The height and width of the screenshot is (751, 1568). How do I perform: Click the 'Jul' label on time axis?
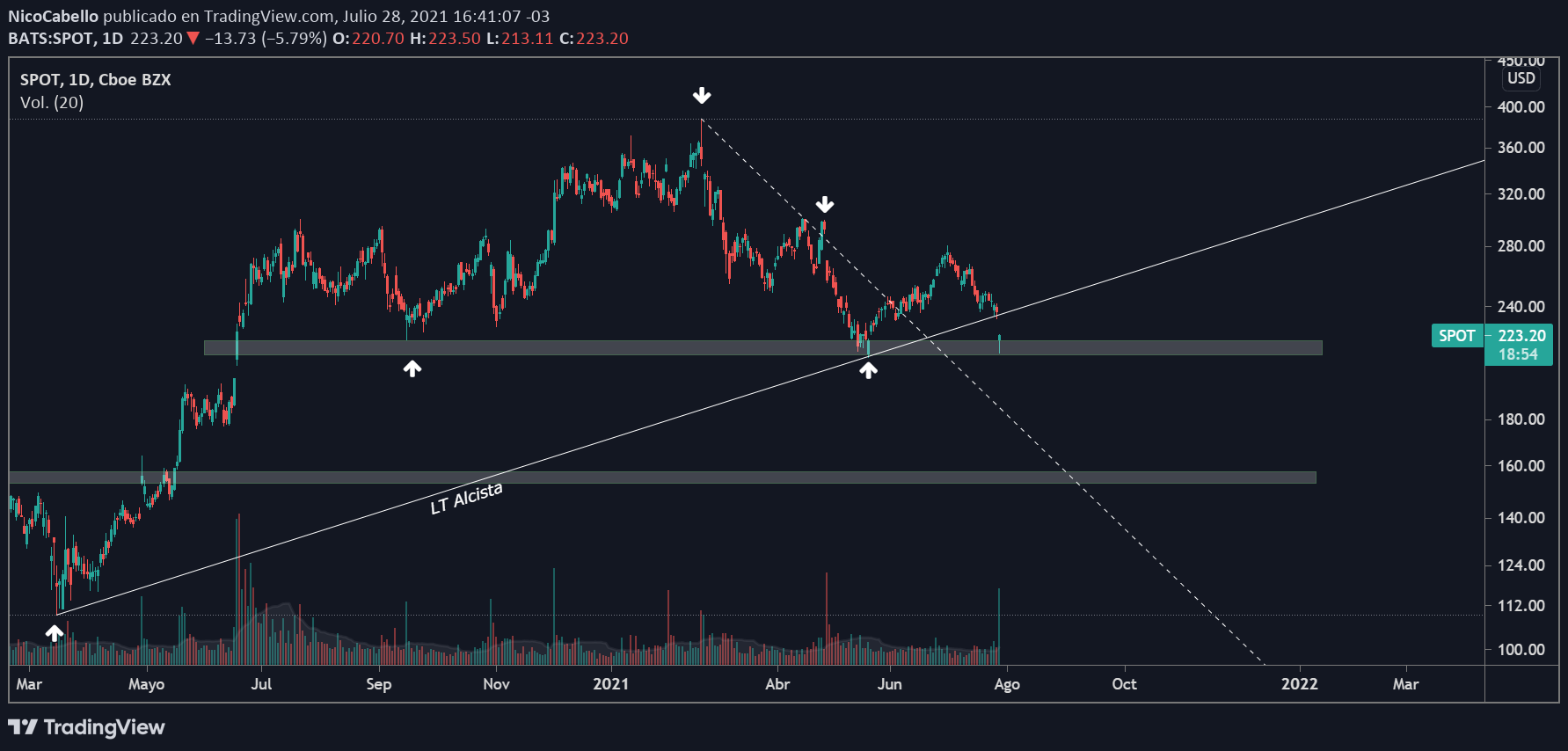[x=261, y=683]
